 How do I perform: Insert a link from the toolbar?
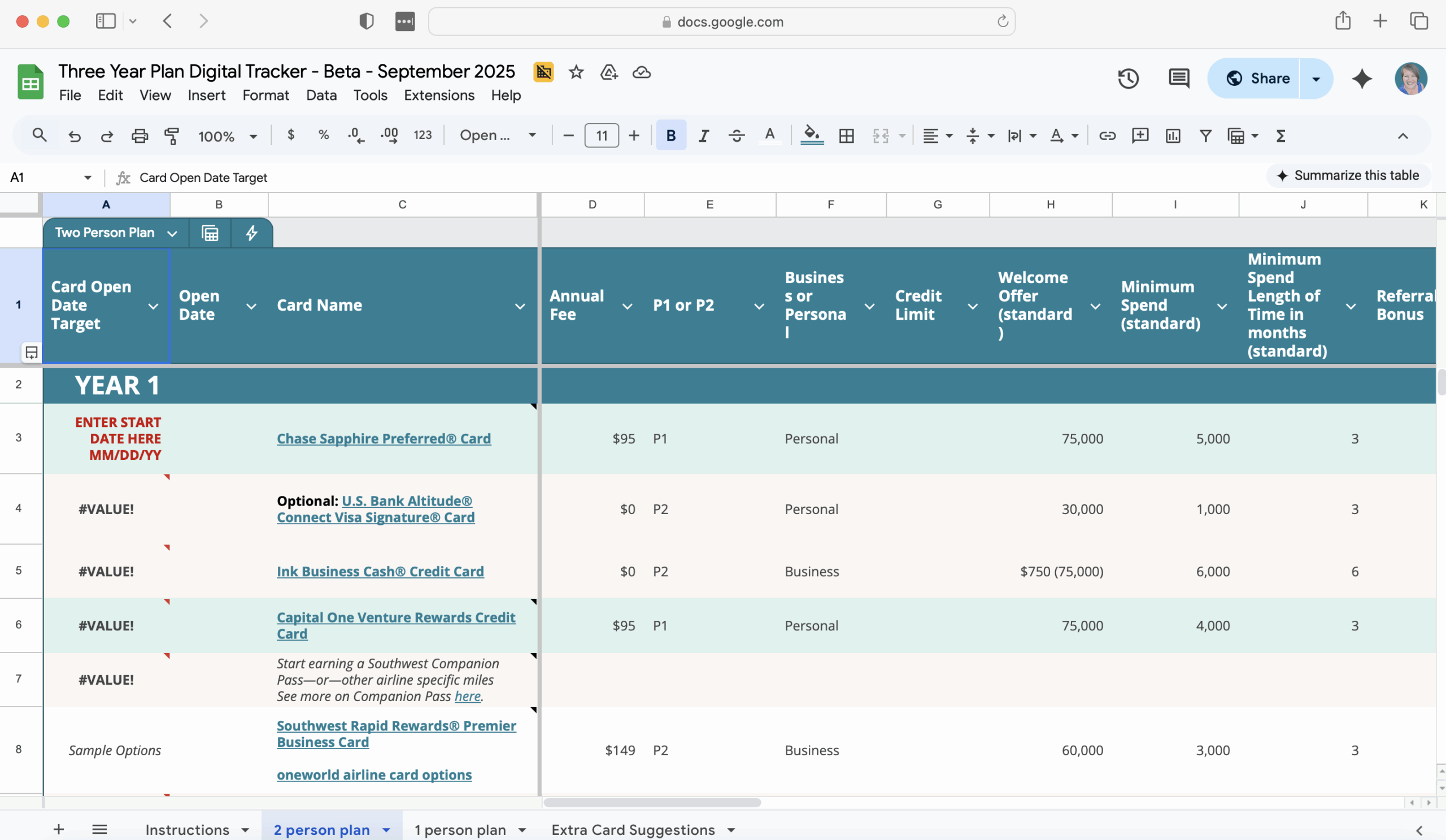(x=1107, y=136)
